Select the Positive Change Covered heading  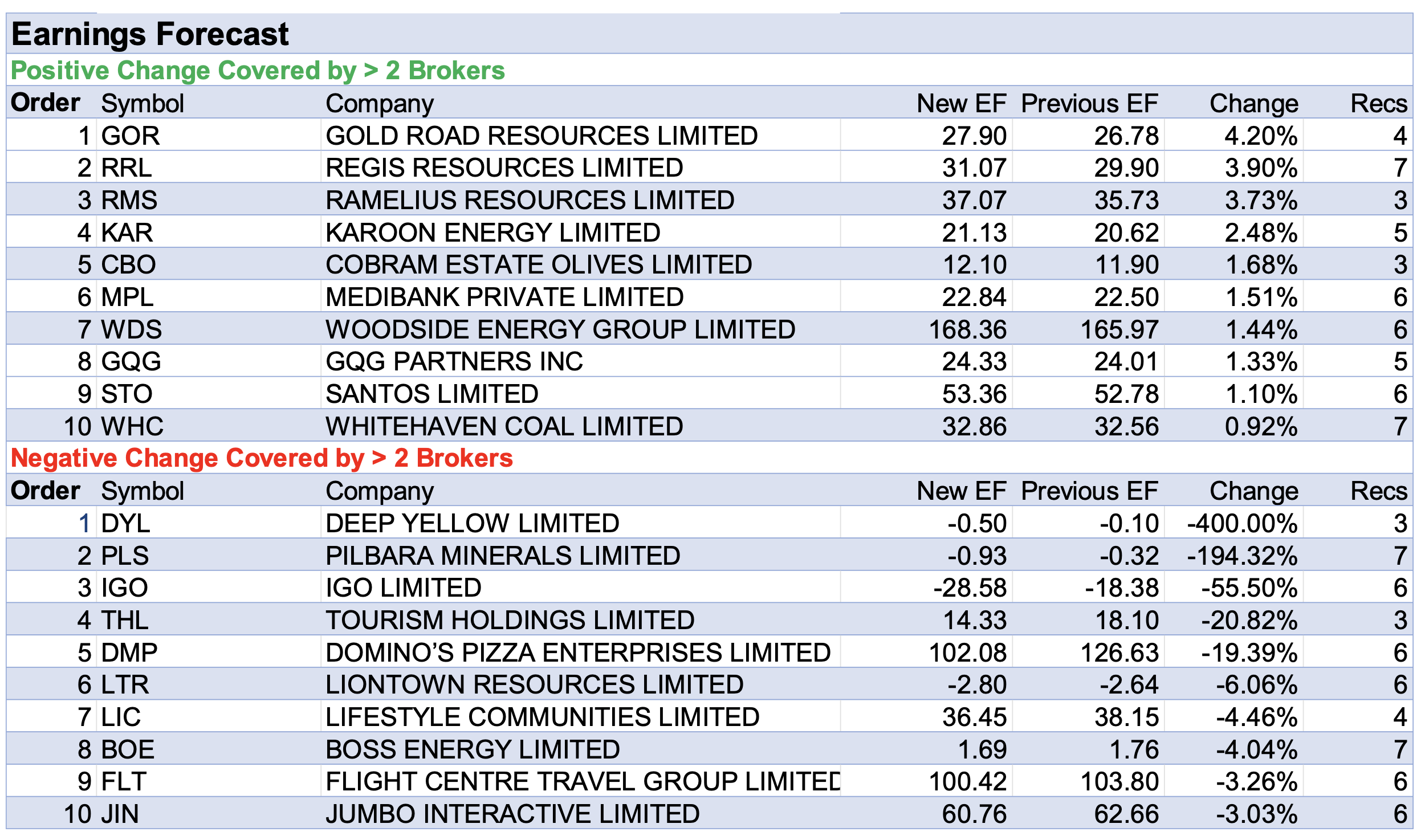pyautogui.click(x=258, y=71)
